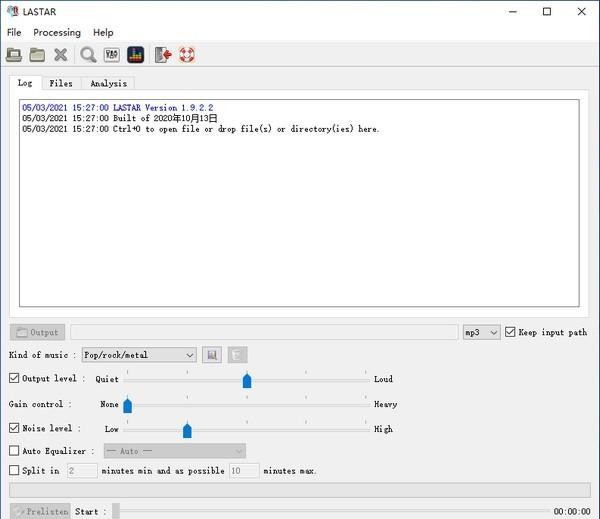
Task: Minimize the LASTAR window
Action: pyautogui.click(x=513, y=11)
